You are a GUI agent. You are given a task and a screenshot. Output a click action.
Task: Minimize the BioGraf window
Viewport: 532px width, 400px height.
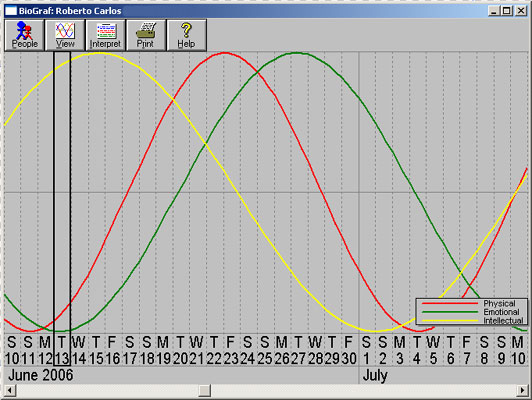point(494,11)
